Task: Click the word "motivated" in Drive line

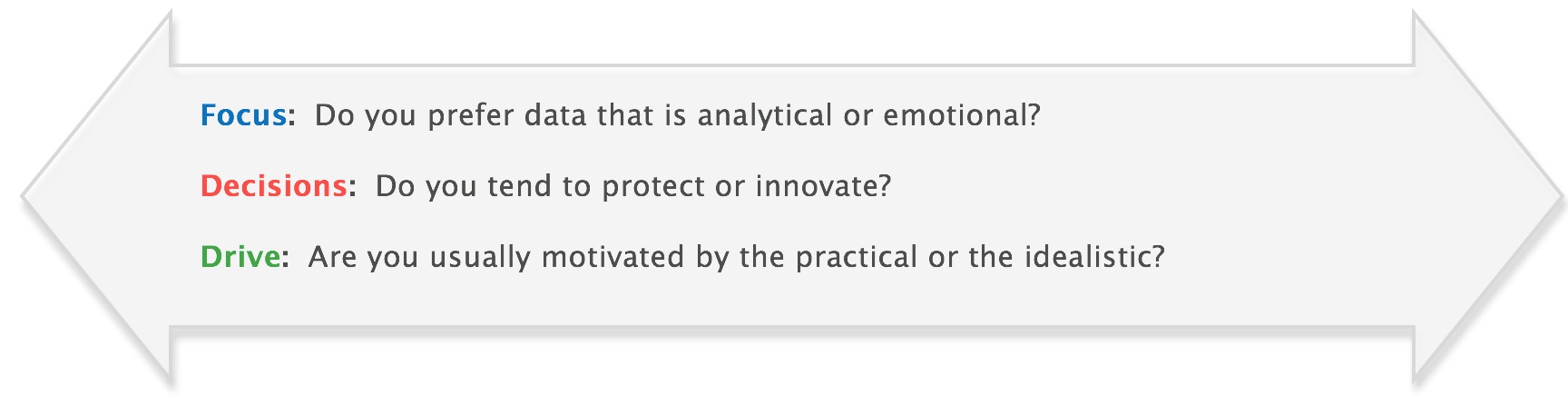Action: pyautogui.click(x=612, y=257)
